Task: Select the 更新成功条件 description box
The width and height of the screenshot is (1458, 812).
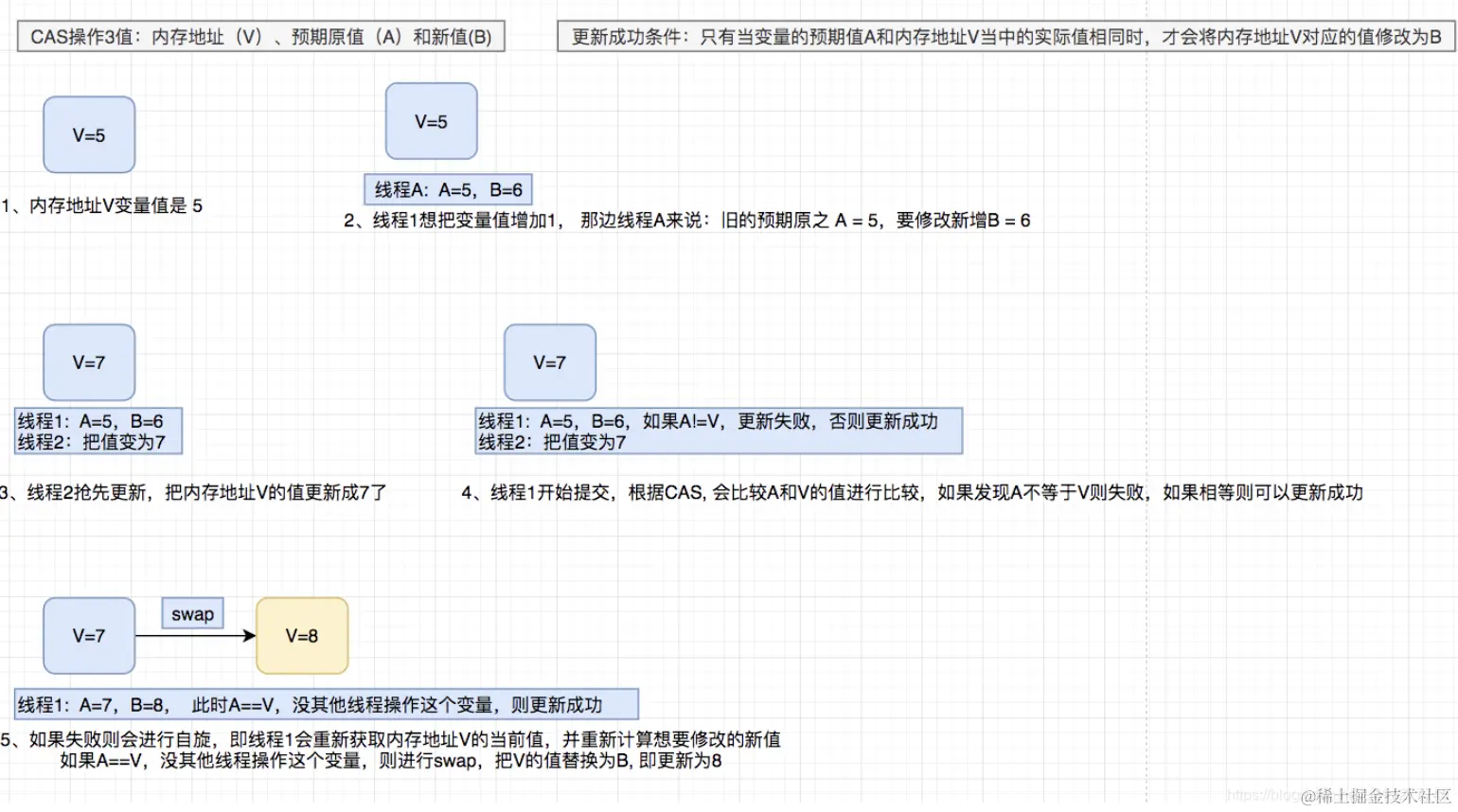Action: (1005, 37)
